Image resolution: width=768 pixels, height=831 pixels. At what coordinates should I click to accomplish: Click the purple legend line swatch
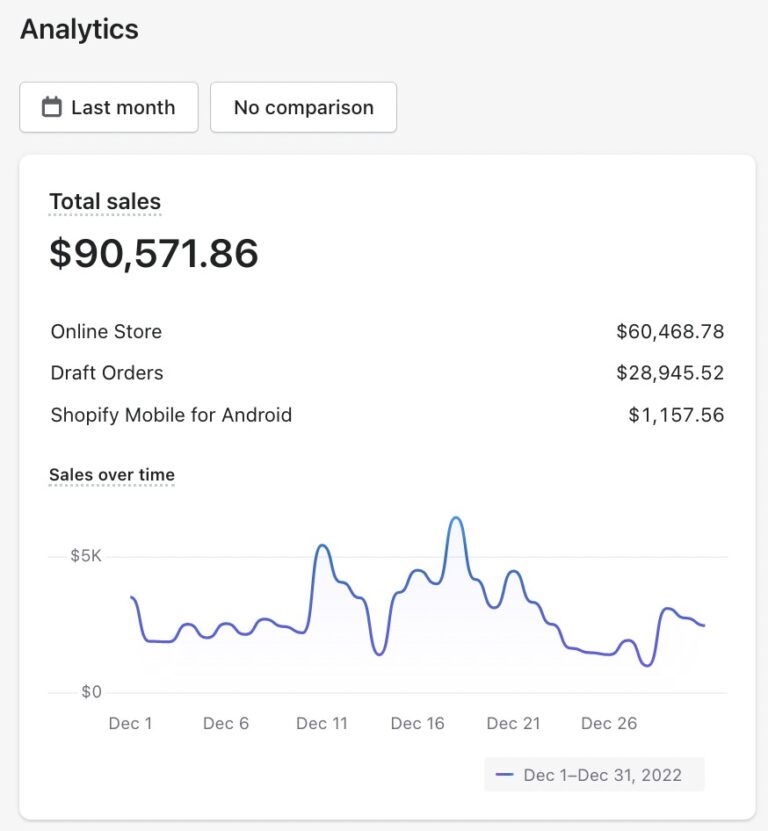tap(504, 775)
